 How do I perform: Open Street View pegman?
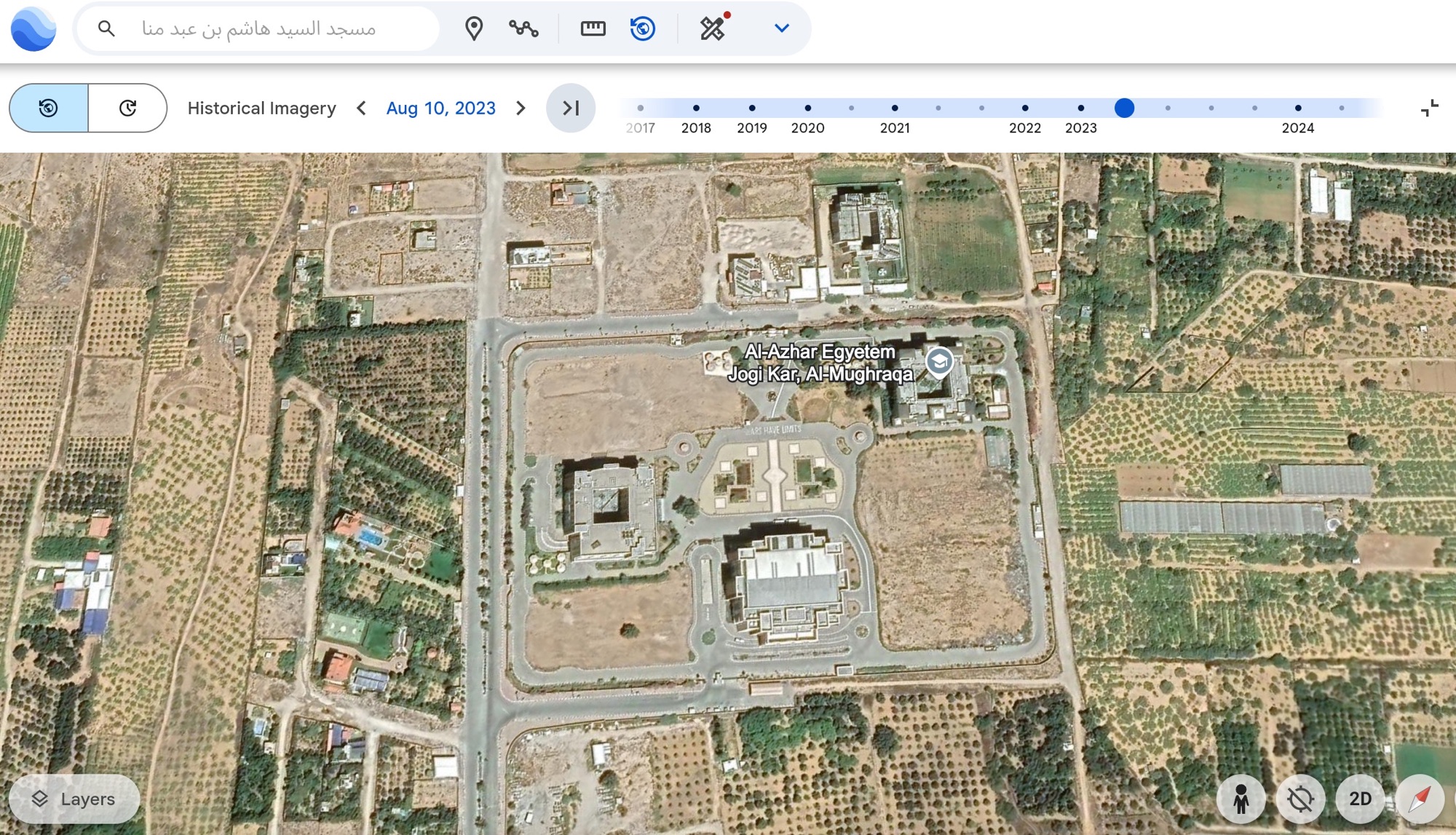(1241, 799)
